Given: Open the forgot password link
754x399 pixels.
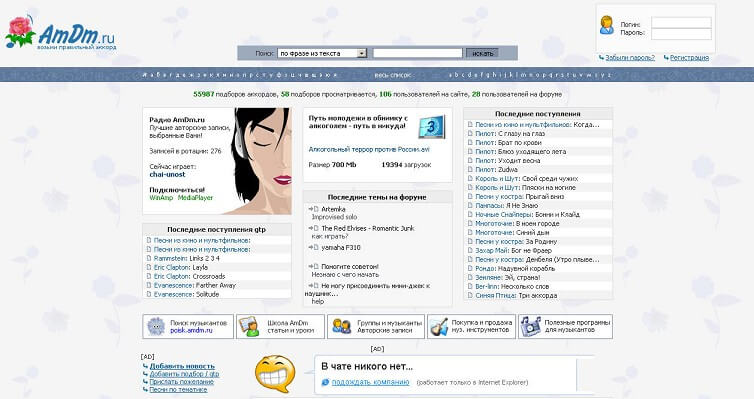Looking at the screenshot, I should (629, 57).
